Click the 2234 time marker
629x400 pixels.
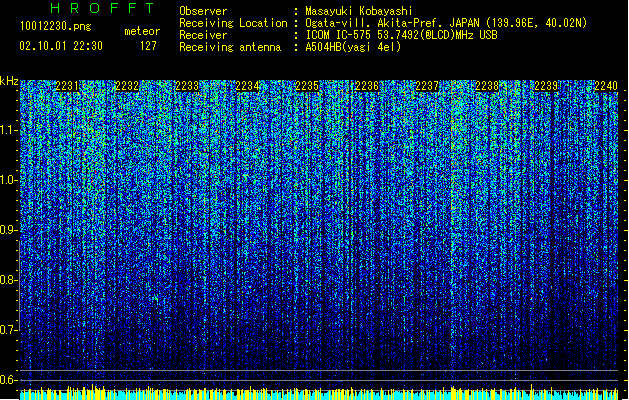(247, 86)
